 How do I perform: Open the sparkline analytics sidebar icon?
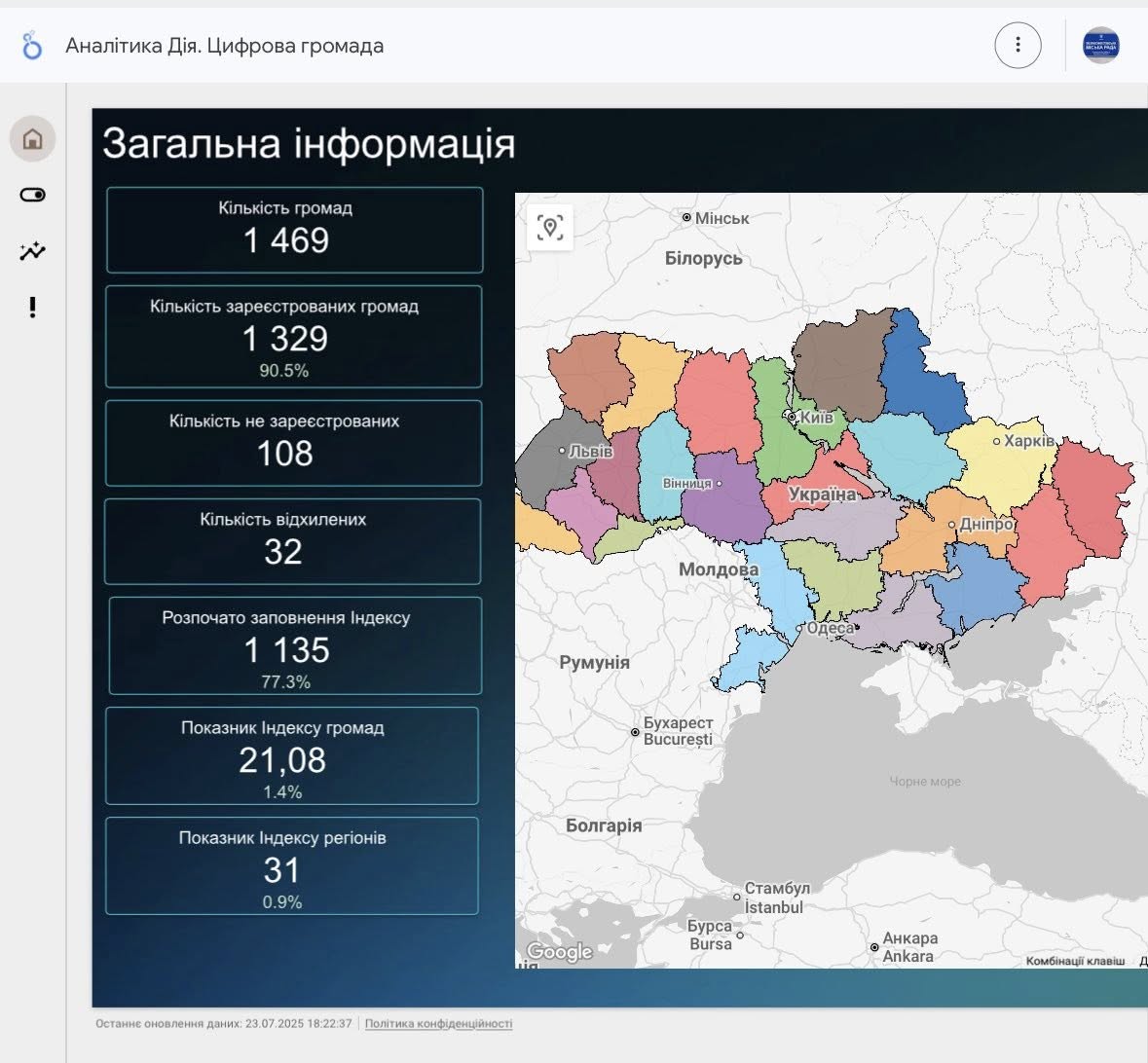(x=32, y=251)
